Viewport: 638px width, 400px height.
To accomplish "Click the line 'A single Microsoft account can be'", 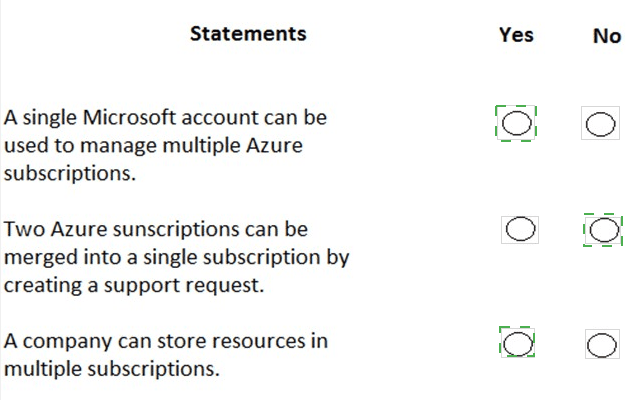I will pyautogui.click(x=165, y=118).
